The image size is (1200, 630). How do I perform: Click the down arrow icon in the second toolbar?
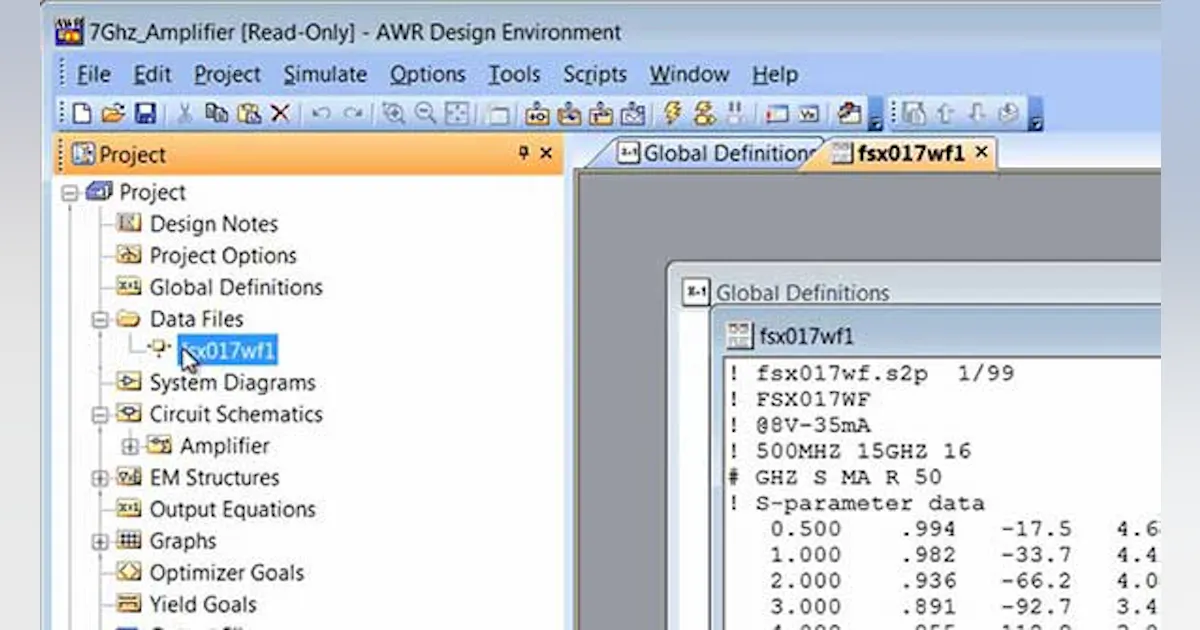(x=977, y=114)
